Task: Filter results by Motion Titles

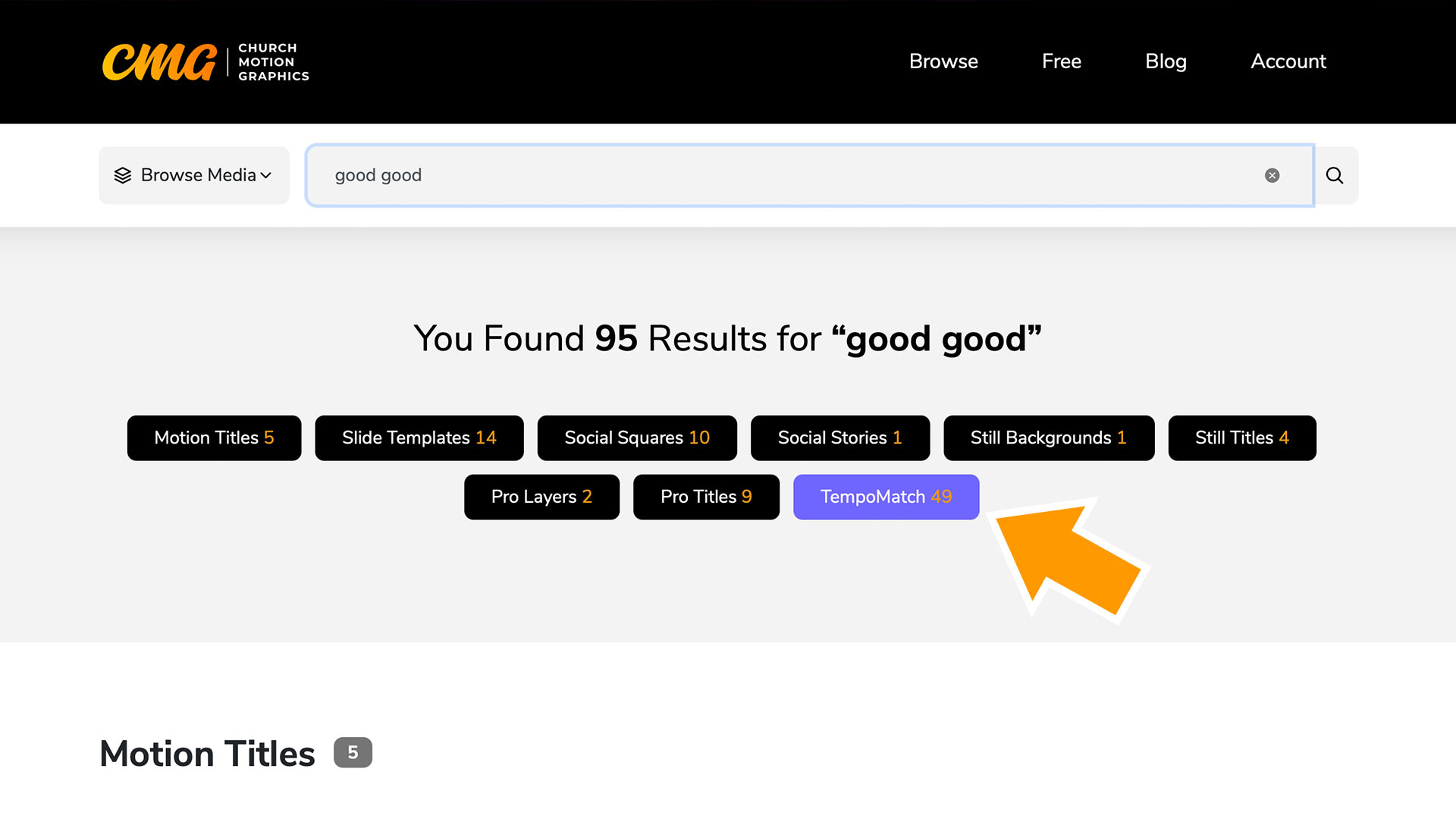Action: click(x=214, y=438)
